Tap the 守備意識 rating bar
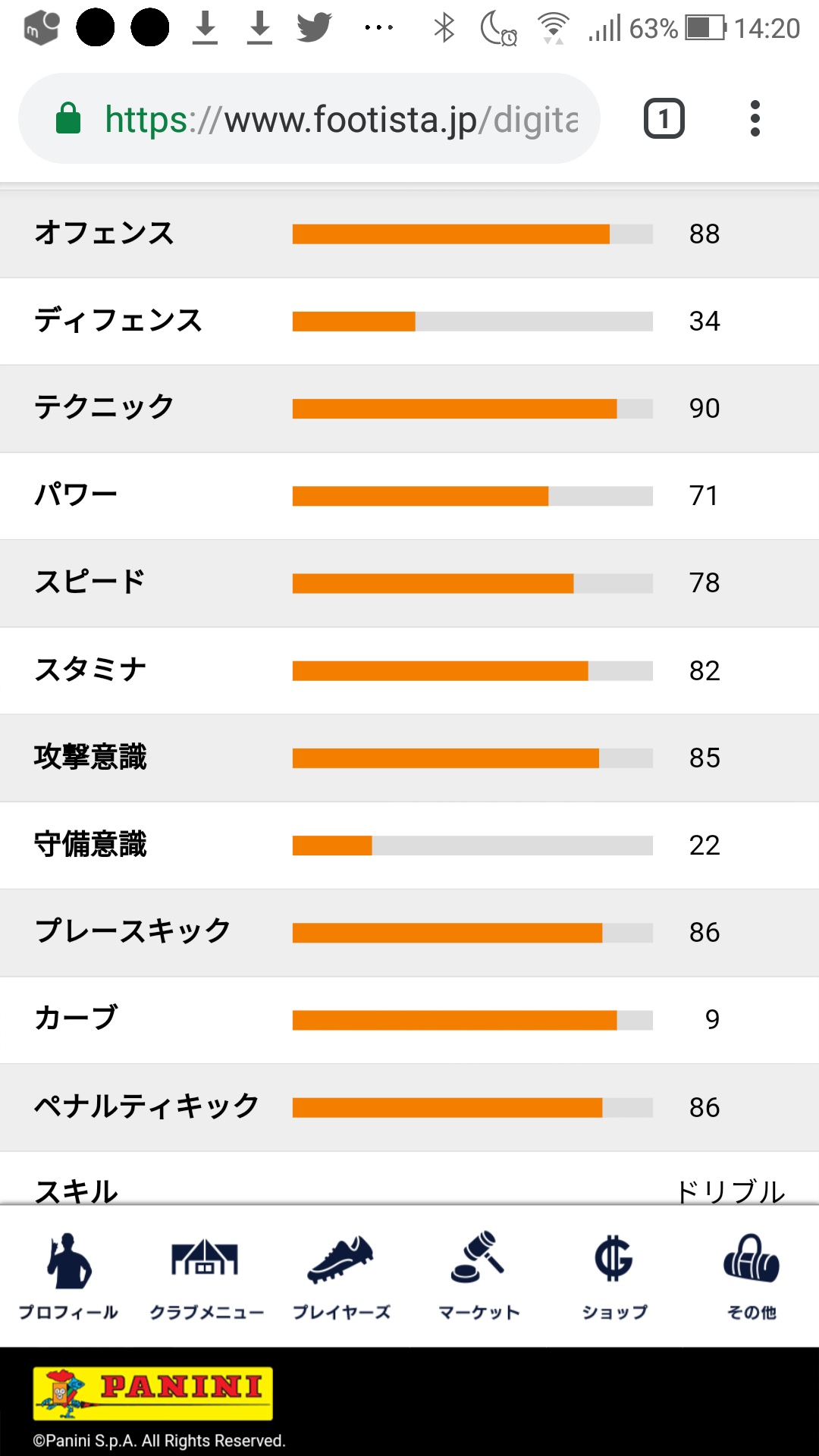 tap(472, 846)
